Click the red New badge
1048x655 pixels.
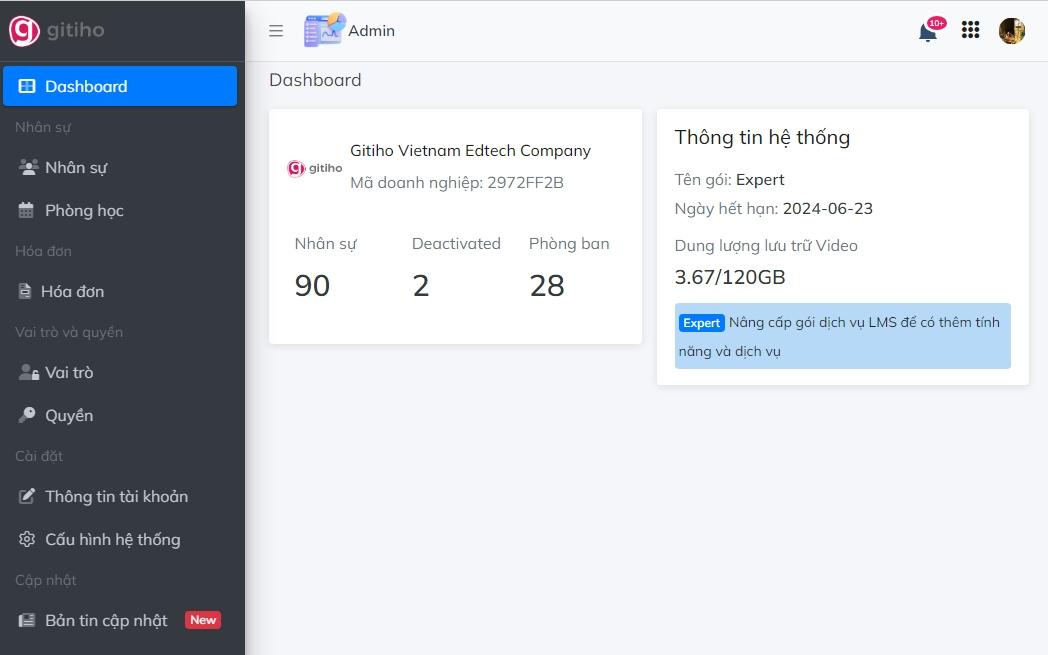click(203, 620)
